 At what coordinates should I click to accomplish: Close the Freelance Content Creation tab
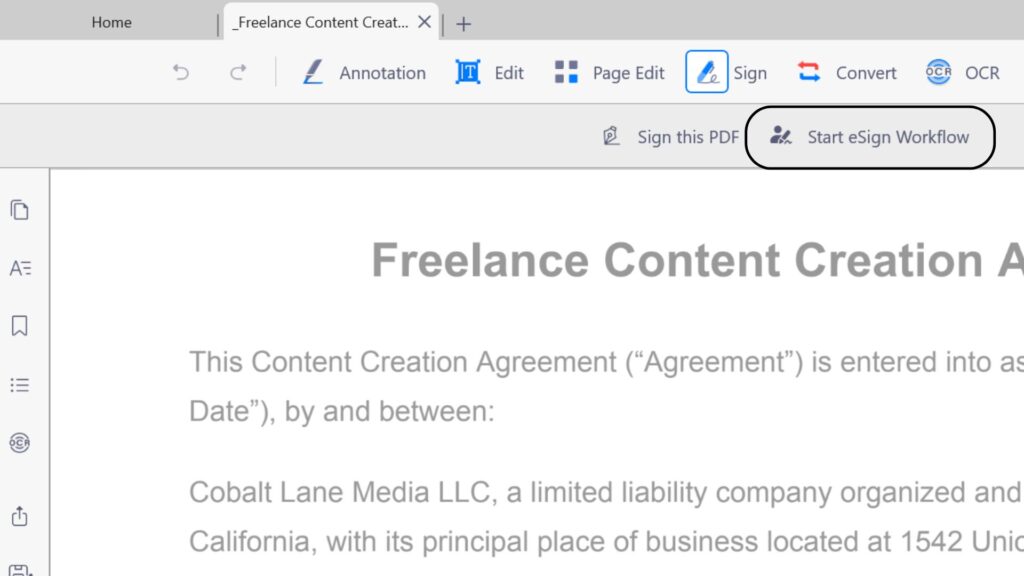[425, 22]
